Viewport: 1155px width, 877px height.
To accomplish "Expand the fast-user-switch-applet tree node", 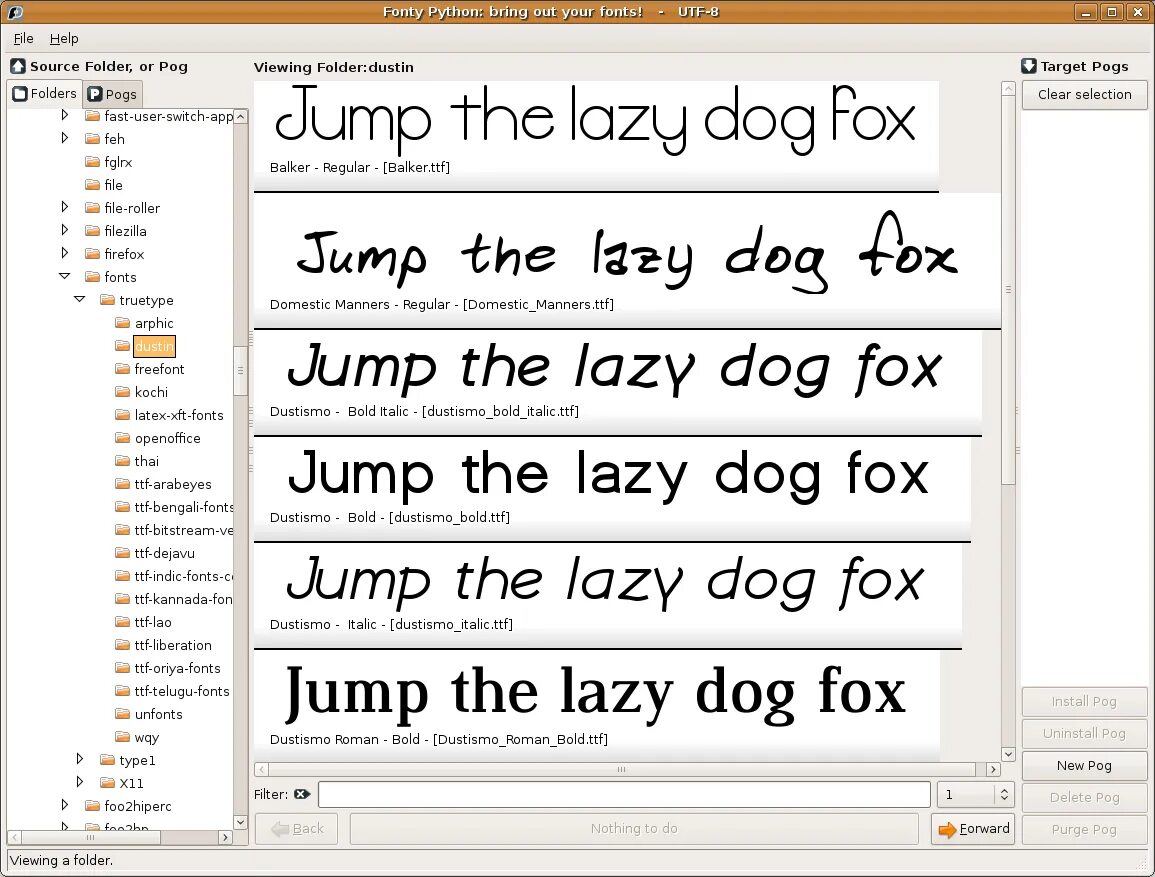I will pos(65,116).
